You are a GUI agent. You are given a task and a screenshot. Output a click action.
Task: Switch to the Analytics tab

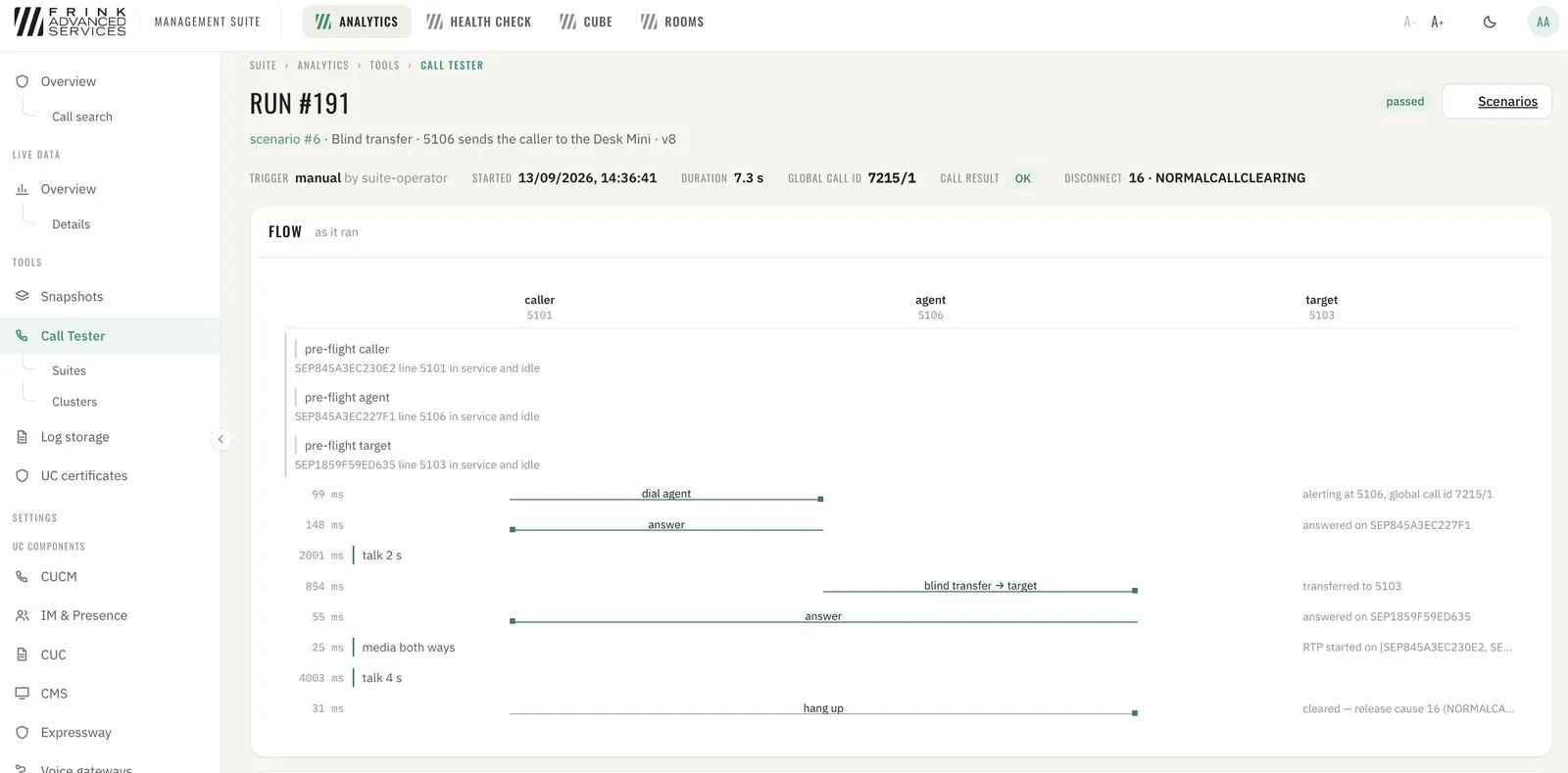[357, 22]
